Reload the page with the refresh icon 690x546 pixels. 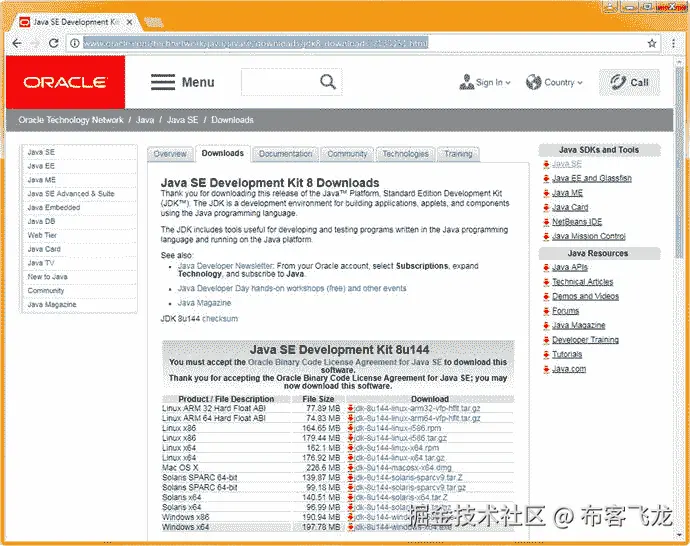[54, 43]
